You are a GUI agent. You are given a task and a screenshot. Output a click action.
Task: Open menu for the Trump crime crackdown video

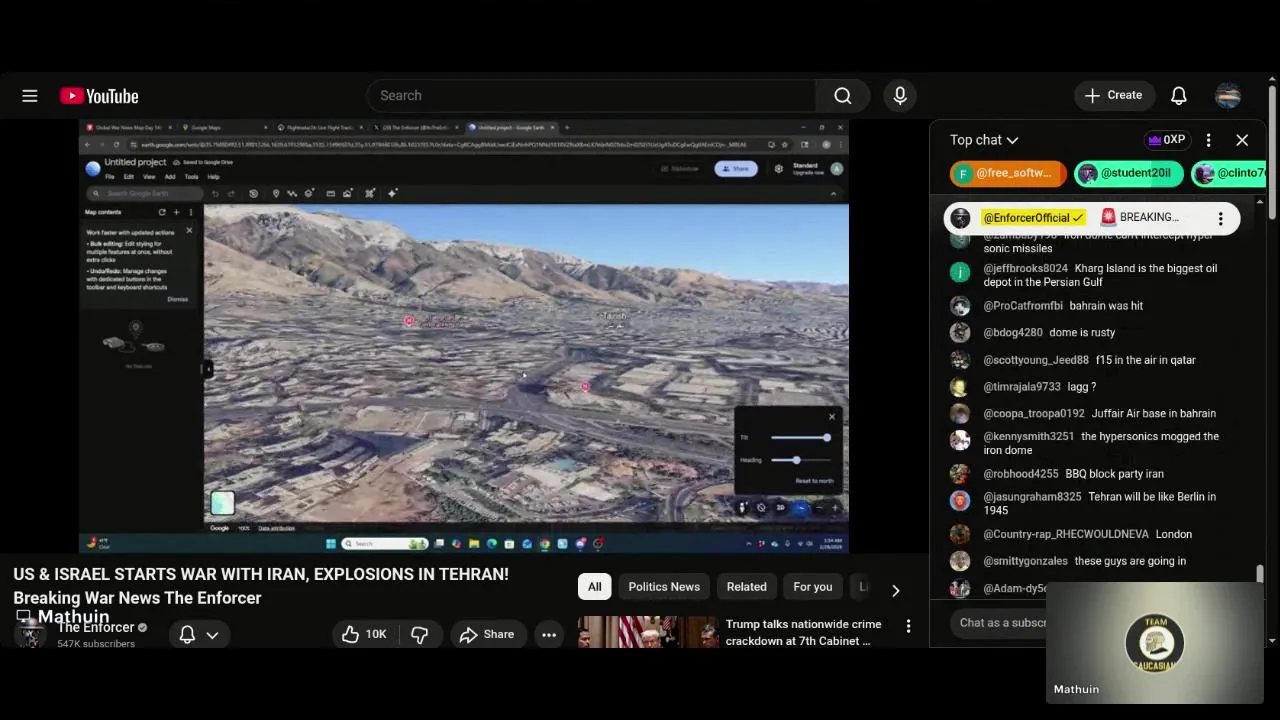pos(908,626)
